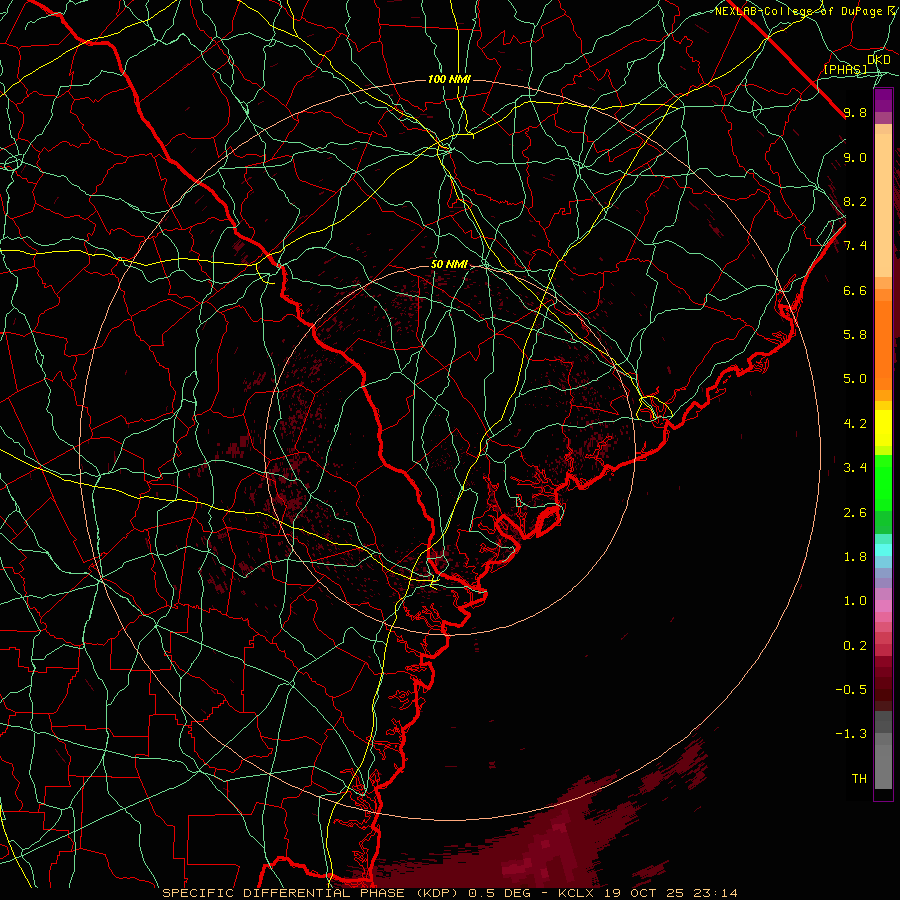Click the 8.2 value on the color scale
Image resolution: width=900 pixels, height=900 pixels.
point(855,201)
